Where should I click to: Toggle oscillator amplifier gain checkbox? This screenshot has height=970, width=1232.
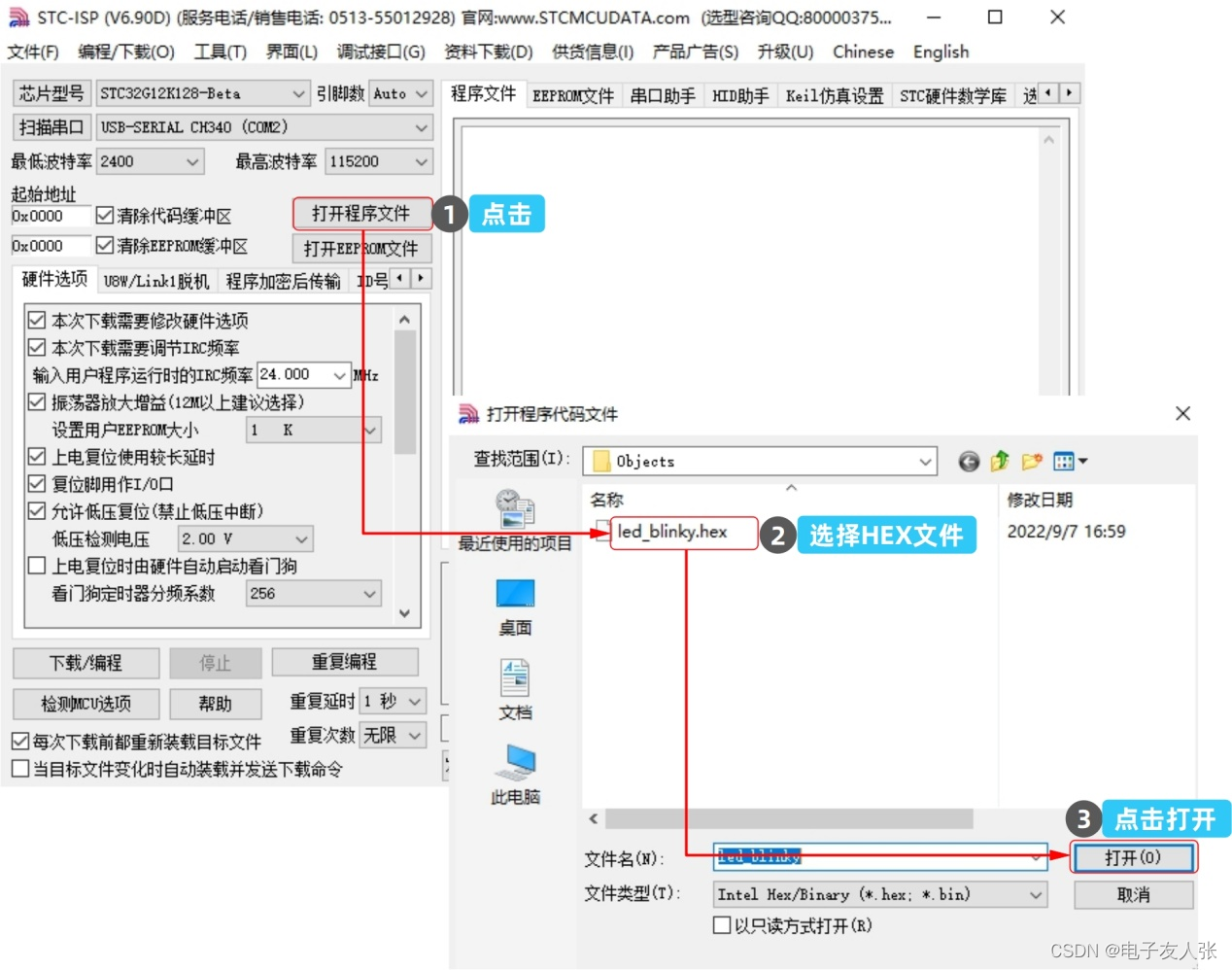tap(37, 401)
